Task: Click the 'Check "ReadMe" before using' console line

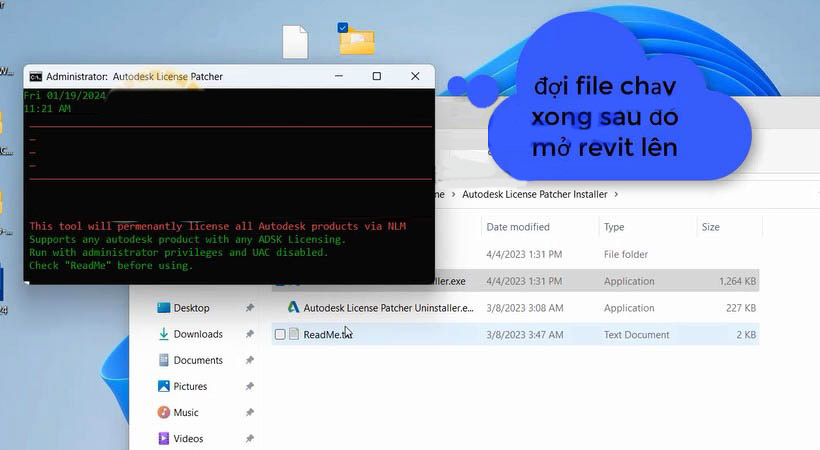Action: [111, 265]
